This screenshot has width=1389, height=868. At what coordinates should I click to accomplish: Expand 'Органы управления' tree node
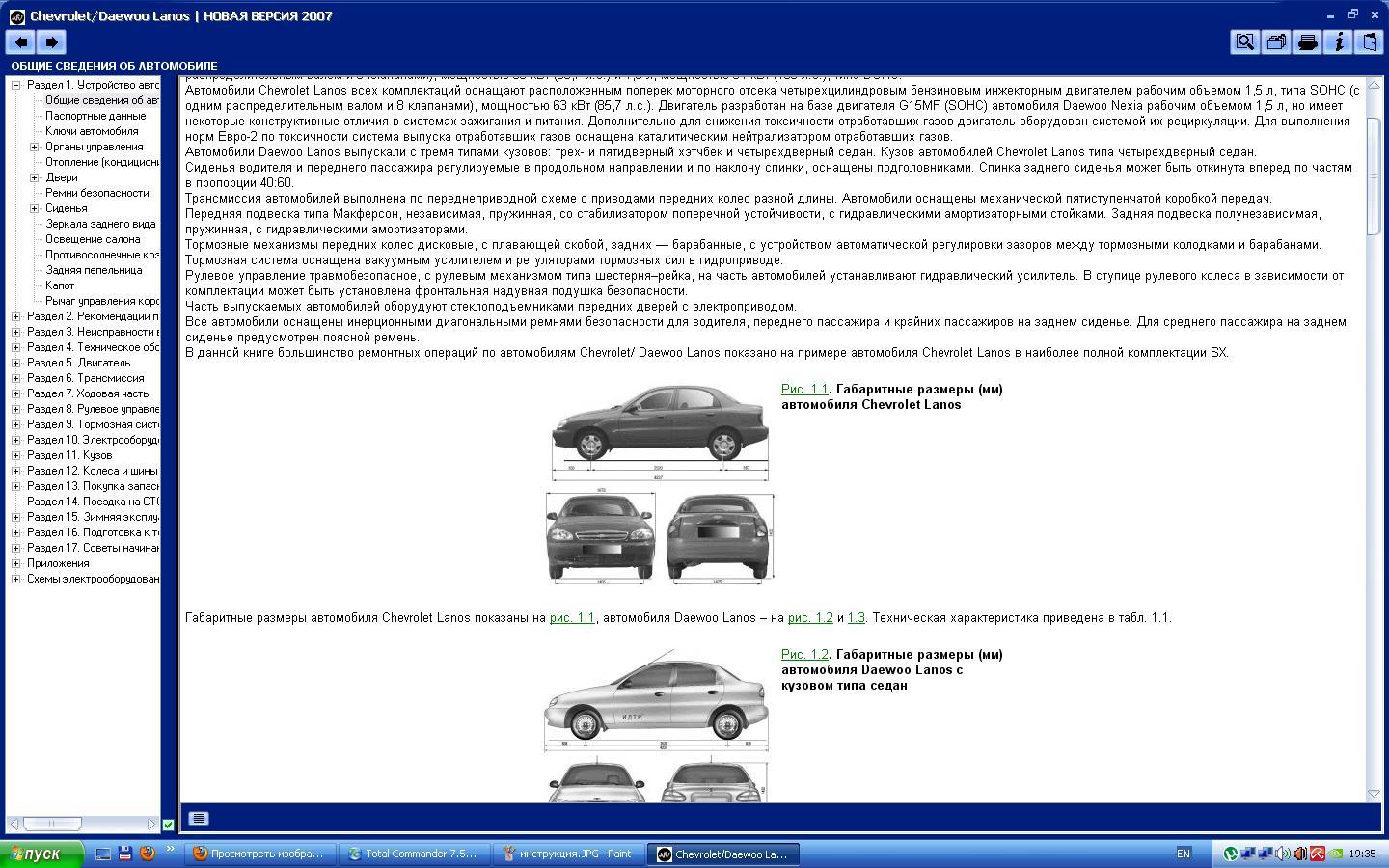point(35,147)
